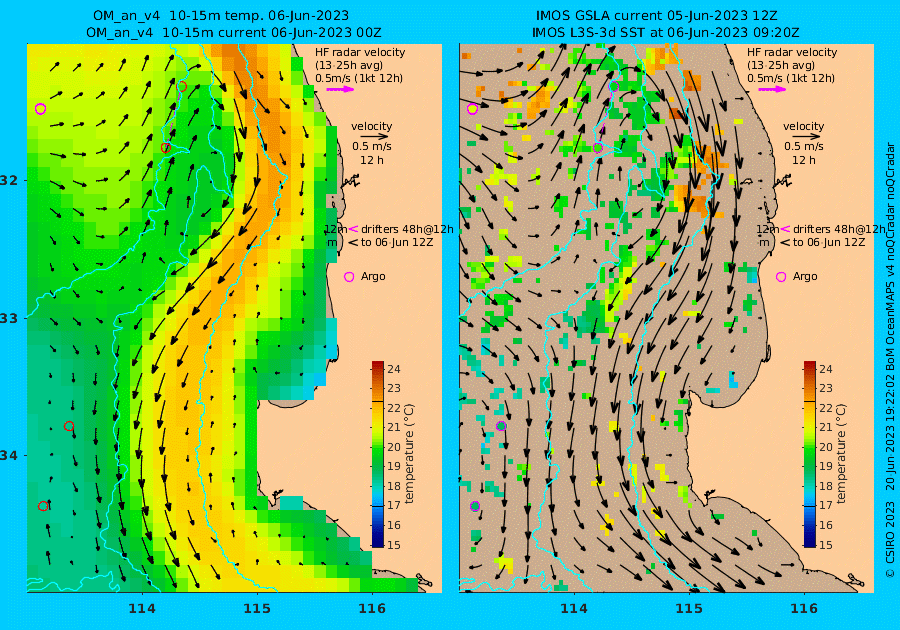
Task: Click vertical timestamp '20 Jun 2023 19:22:02'
Action: pos(890,433)
